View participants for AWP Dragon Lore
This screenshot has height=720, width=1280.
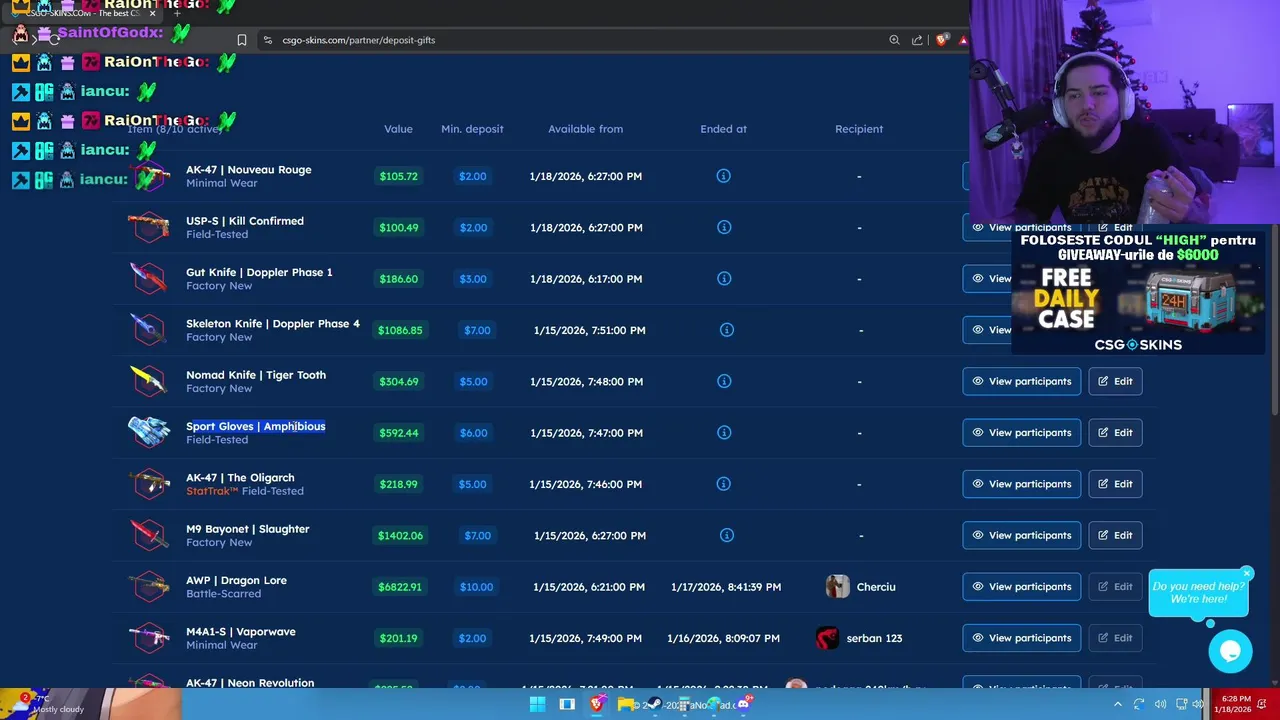pos(1022,586)
